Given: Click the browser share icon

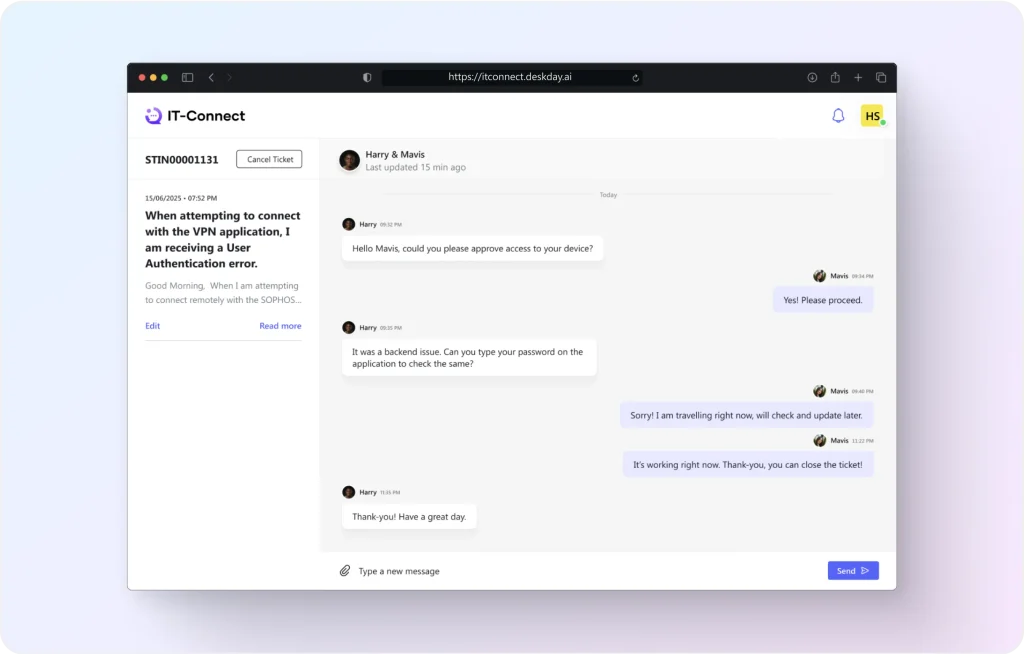Looking at the screenshot, I should point(835,78).
